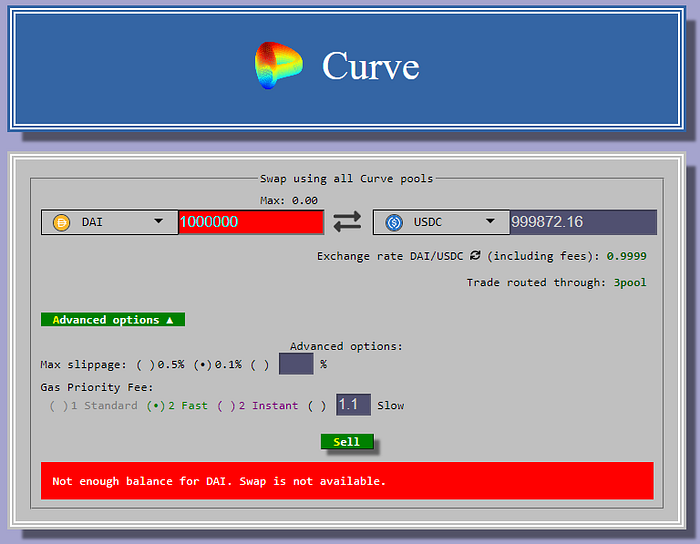Click the custom slippage percent field

[296, 364]
